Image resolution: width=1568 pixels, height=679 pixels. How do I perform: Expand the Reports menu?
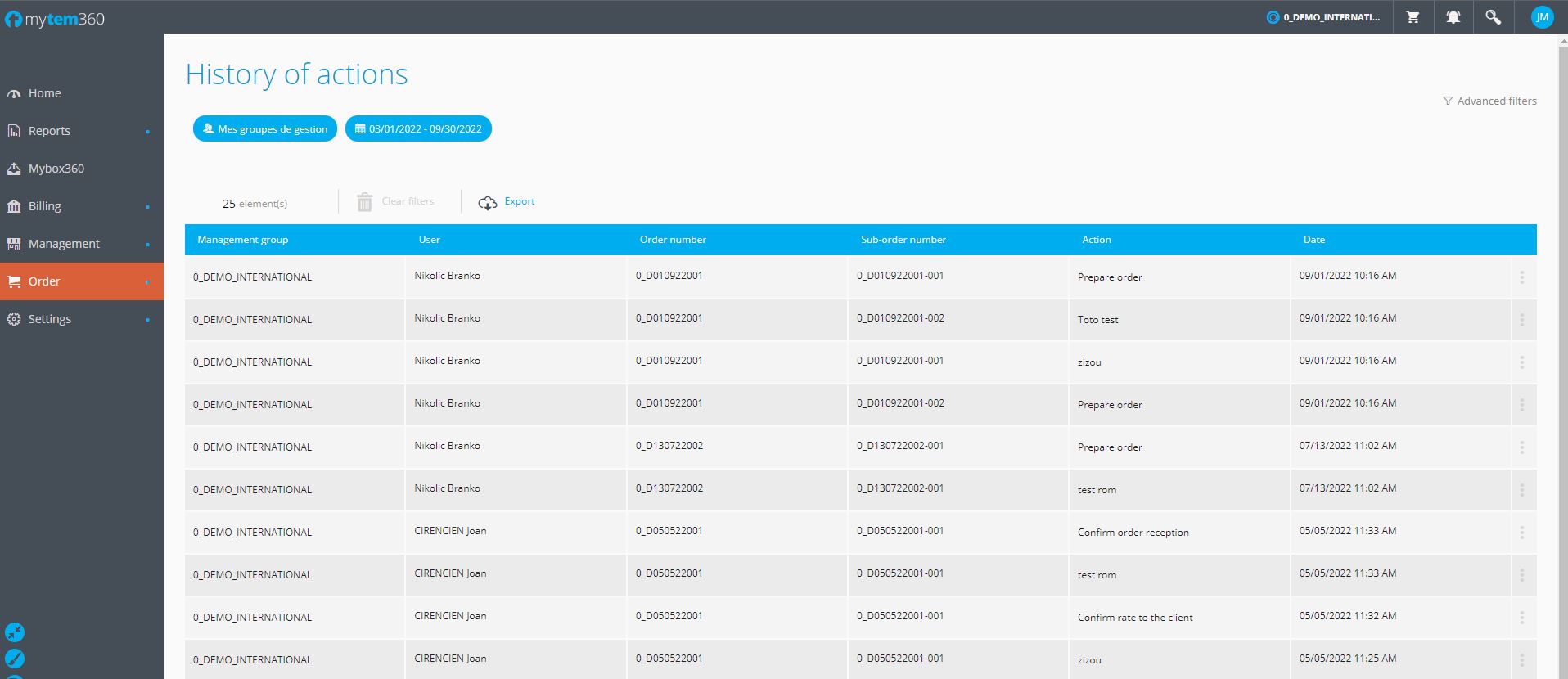[82, 131]
